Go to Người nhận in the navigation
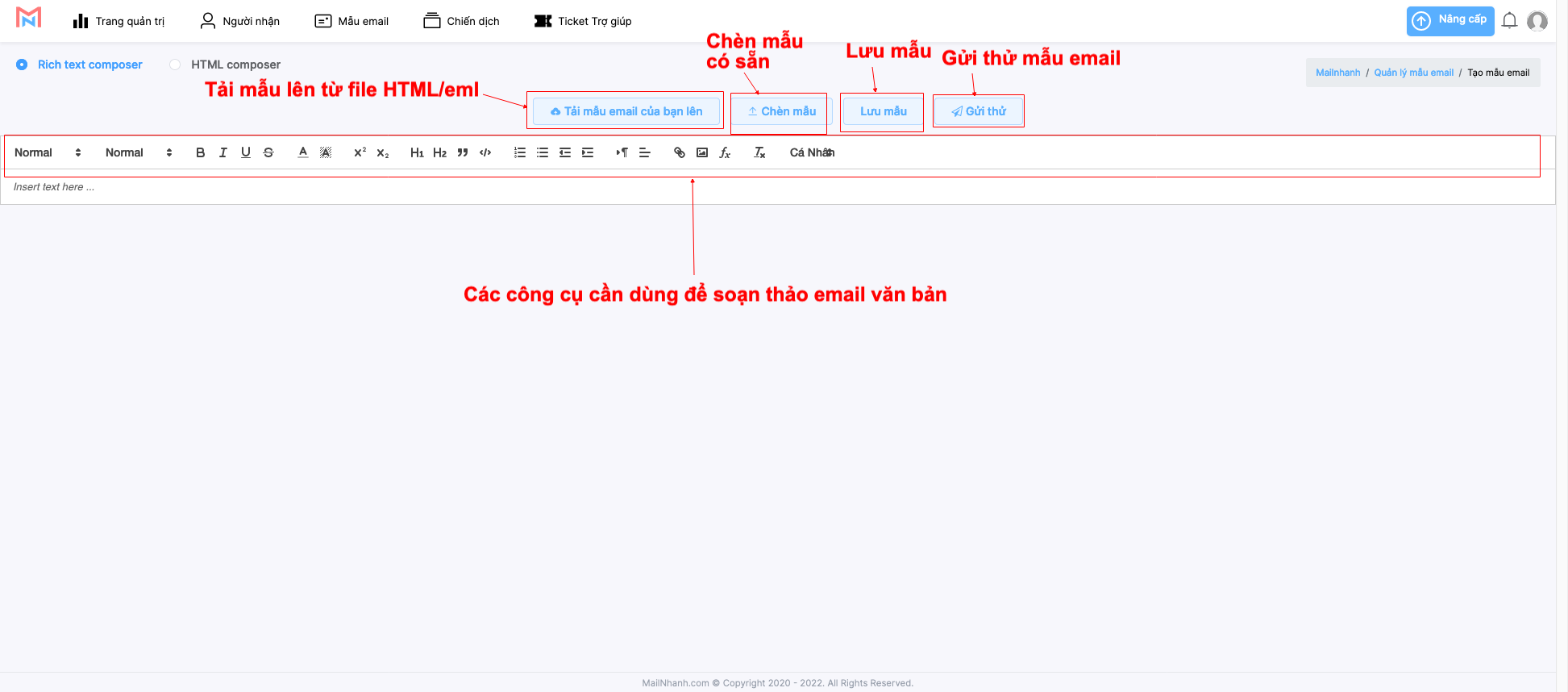 [x=239, y=21]
